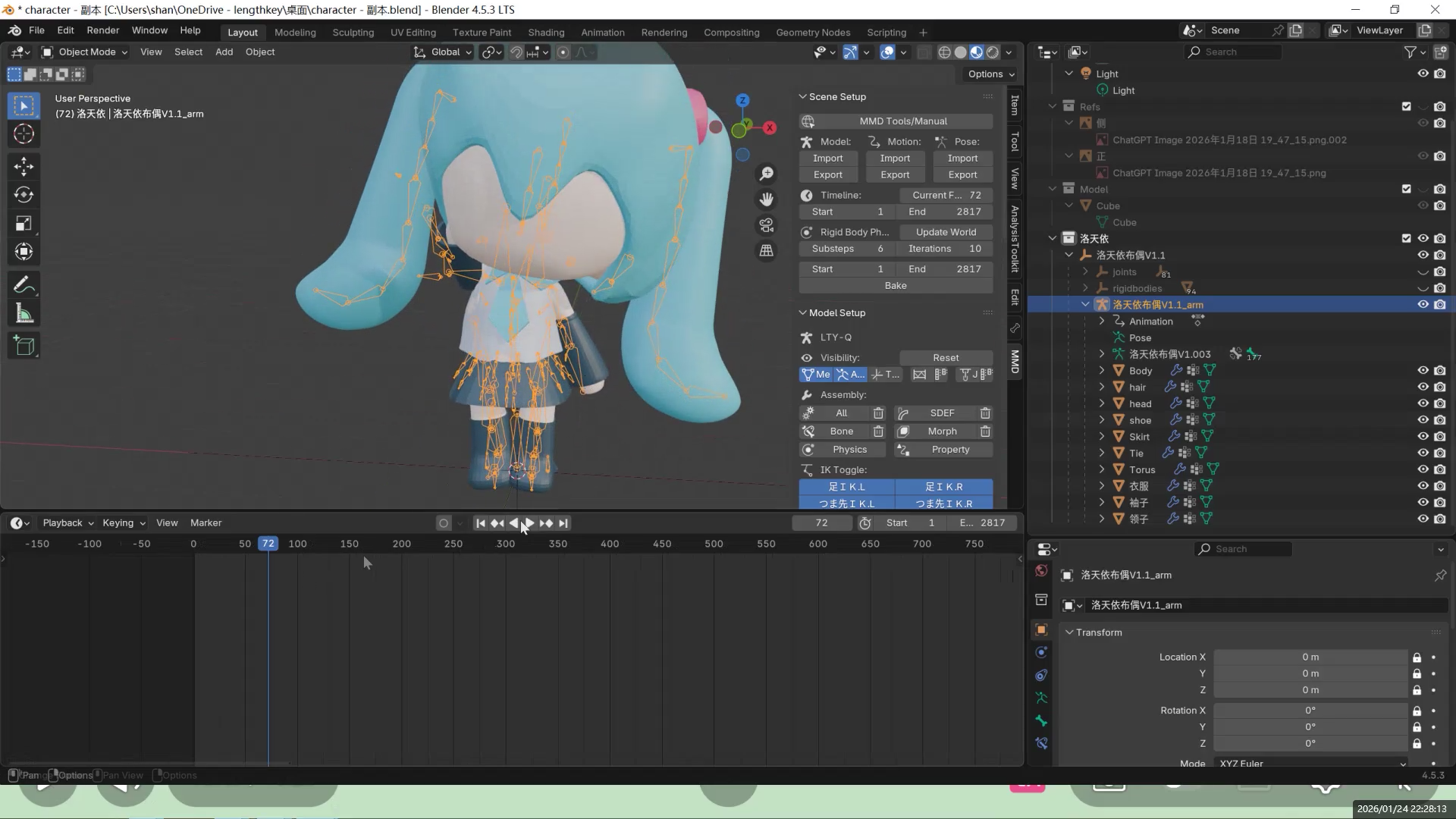
Task: Click the Update World button
Action: [946, 232]
